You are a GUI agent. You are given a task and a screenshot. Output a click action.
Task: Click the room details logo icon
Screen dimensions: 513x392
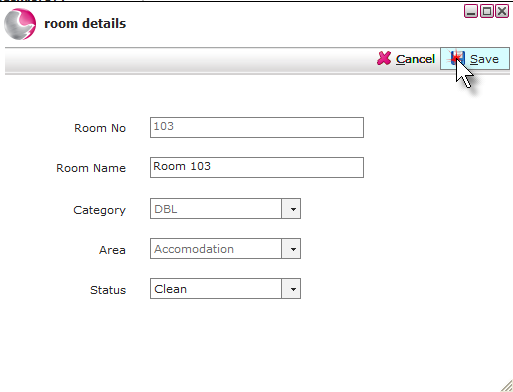20,24
